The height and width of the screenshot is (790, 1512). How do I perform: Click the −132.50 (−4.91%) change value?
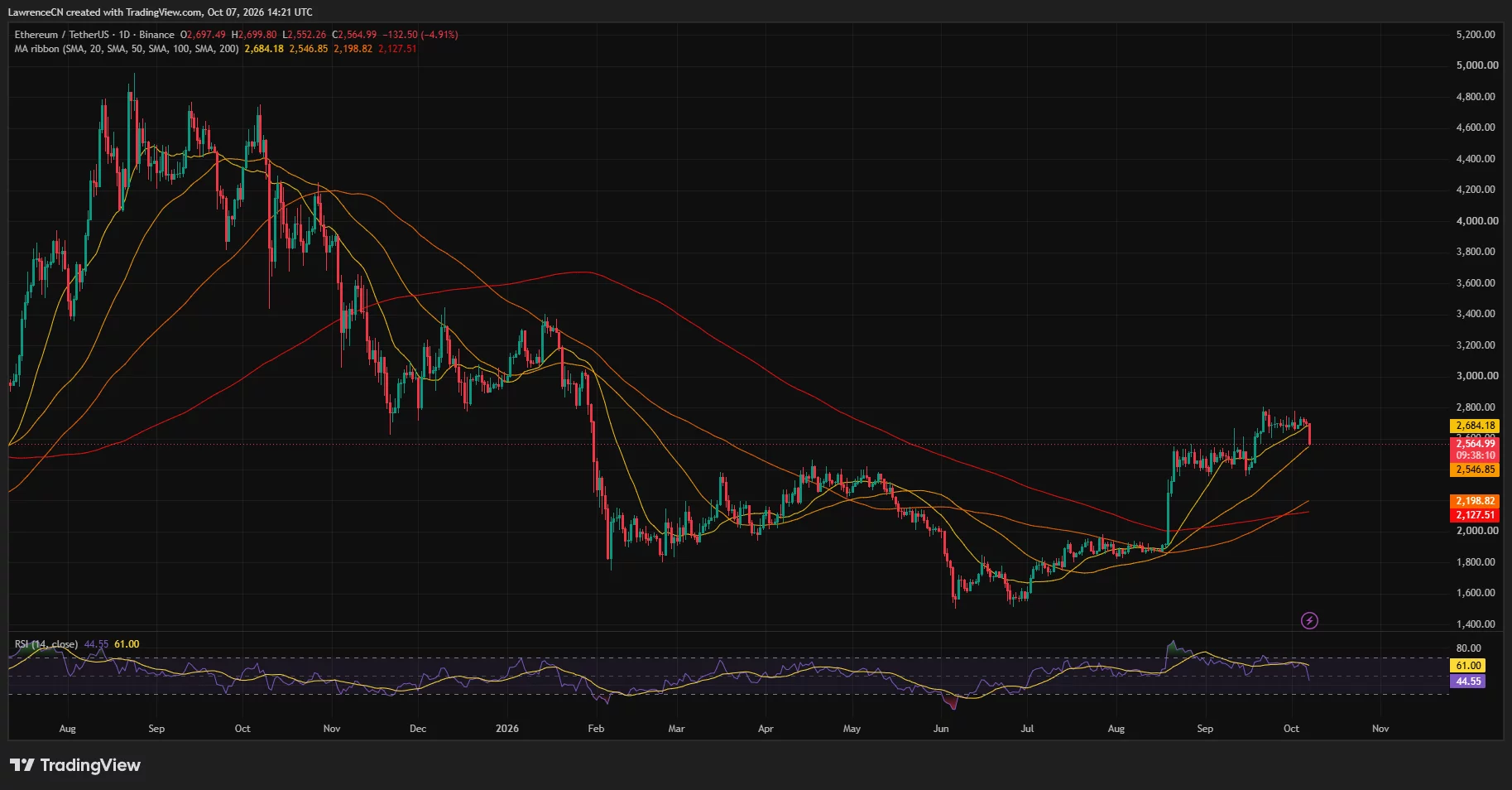tap(420, 35)
